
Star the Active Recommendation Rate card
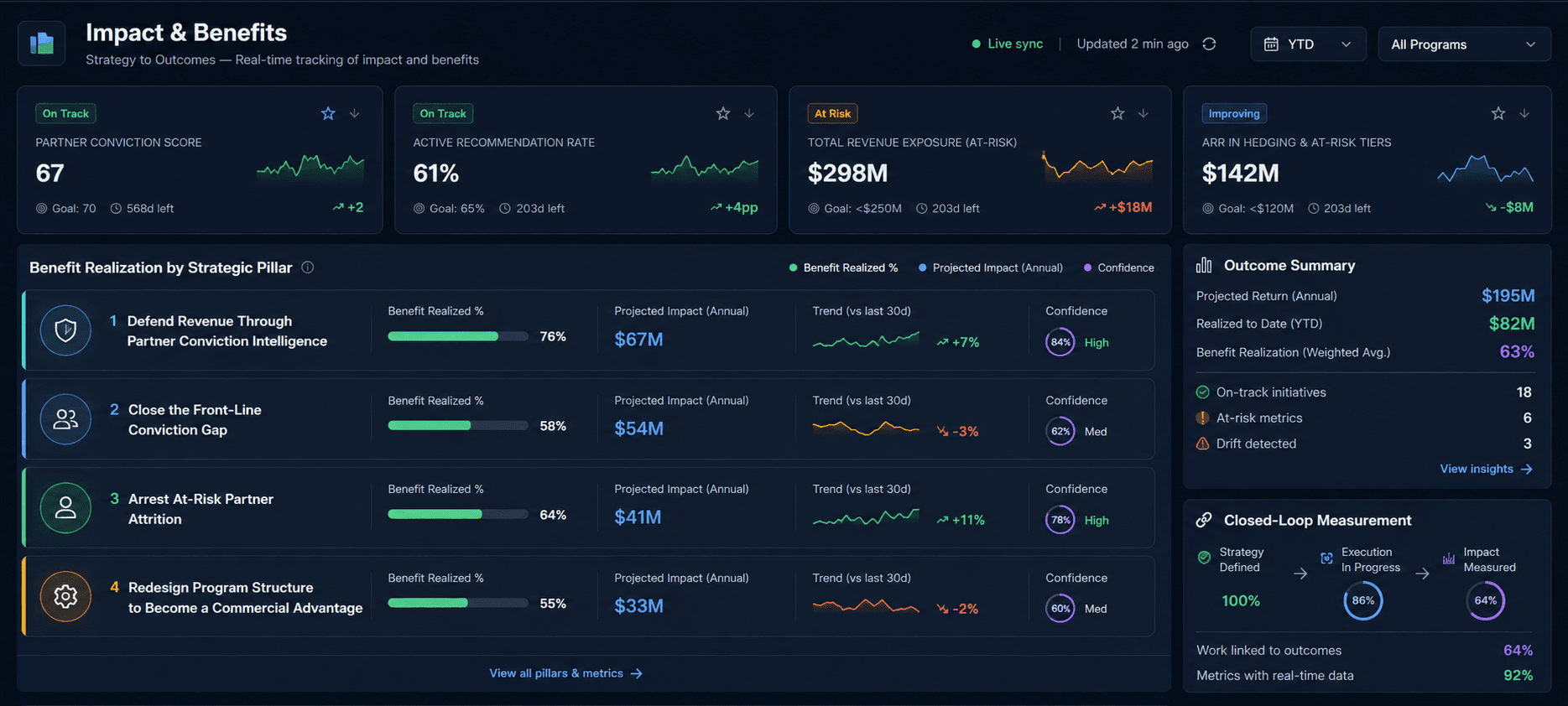[x=722, y=113]
